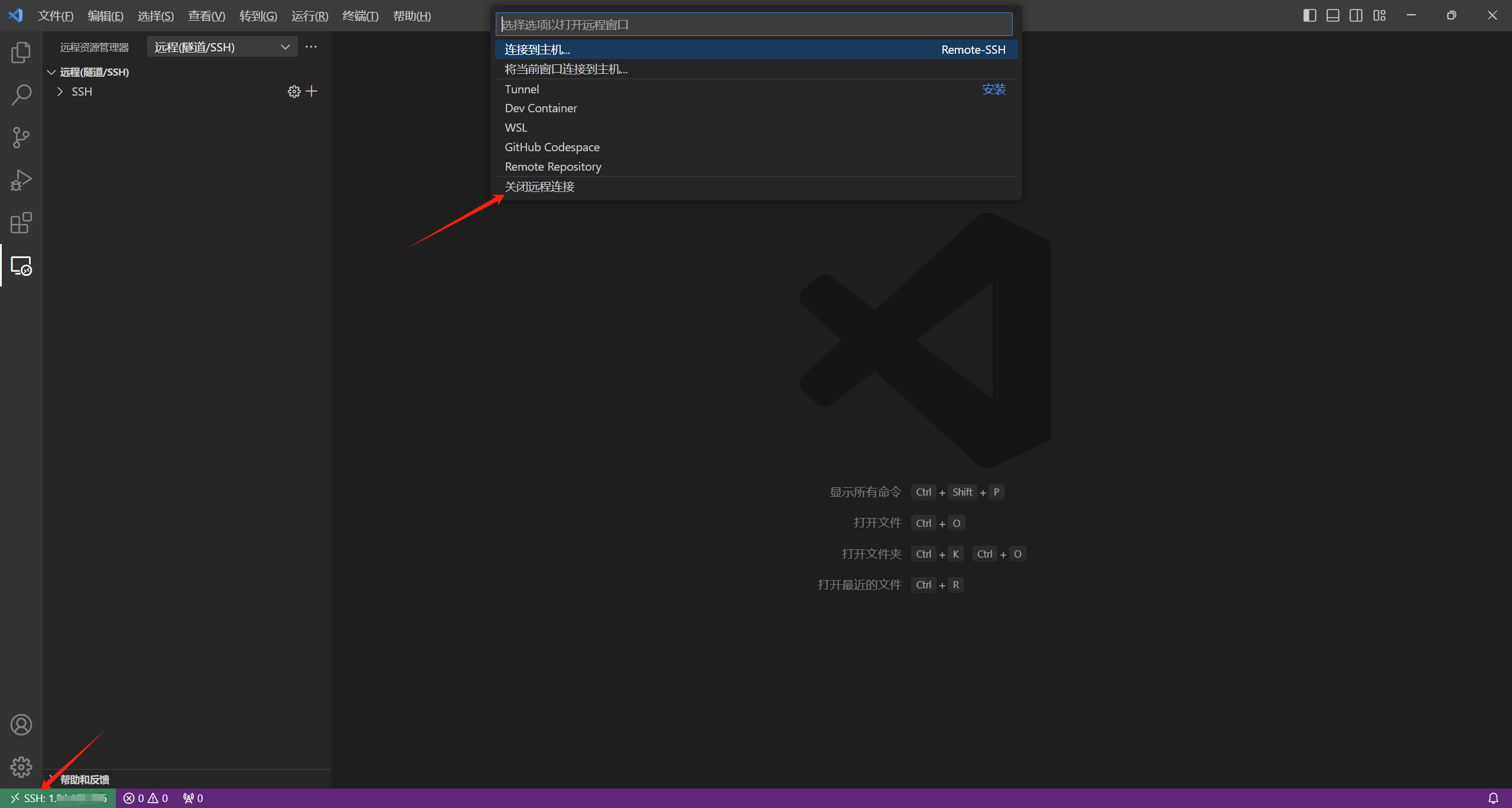The height and width of the screenshot is (808, 1512).
Task: Click the remote window picker input field
Action: [753, 25]
